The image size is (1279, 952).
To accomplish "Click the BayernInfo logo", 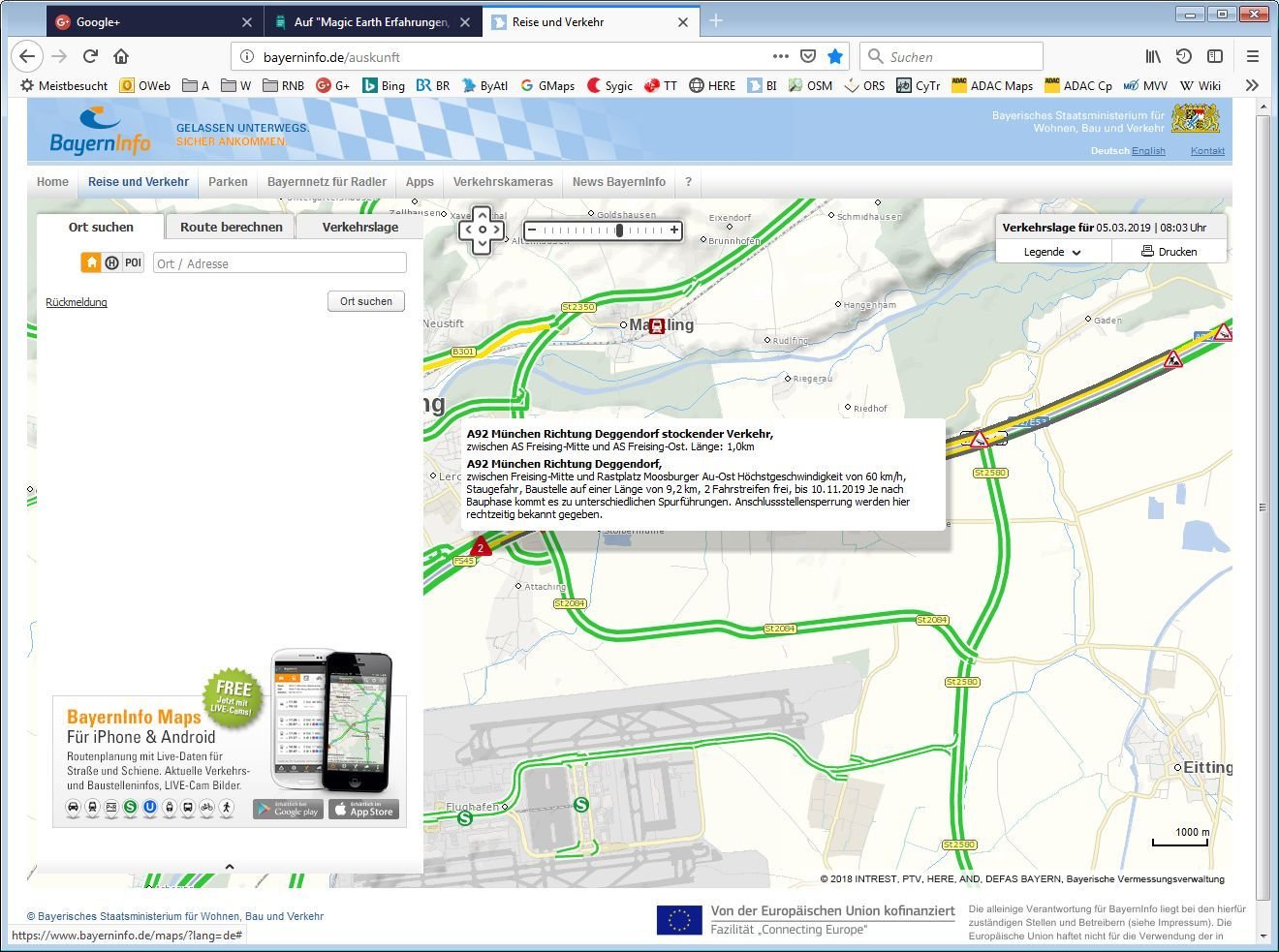I will pos(101,130).
